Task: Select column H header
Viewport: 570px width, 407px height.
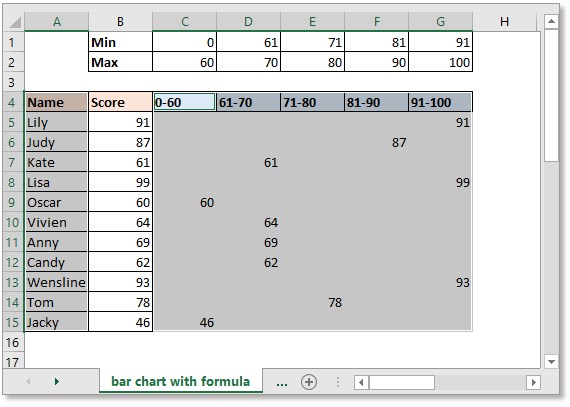Action: [505, 22]
